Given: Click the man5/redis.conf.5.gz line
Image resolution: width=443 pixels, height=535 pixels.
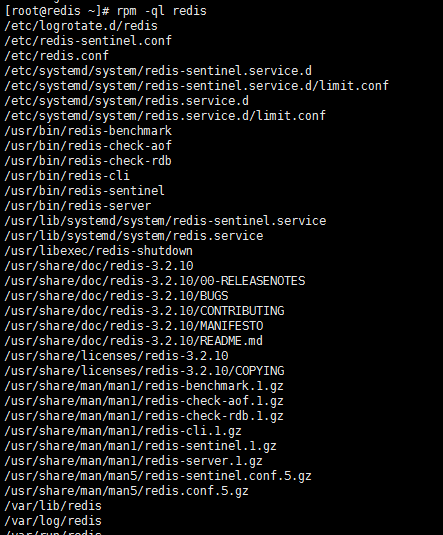Looking at the screenshot, I should pyautogui.click(x=127, y=491).
